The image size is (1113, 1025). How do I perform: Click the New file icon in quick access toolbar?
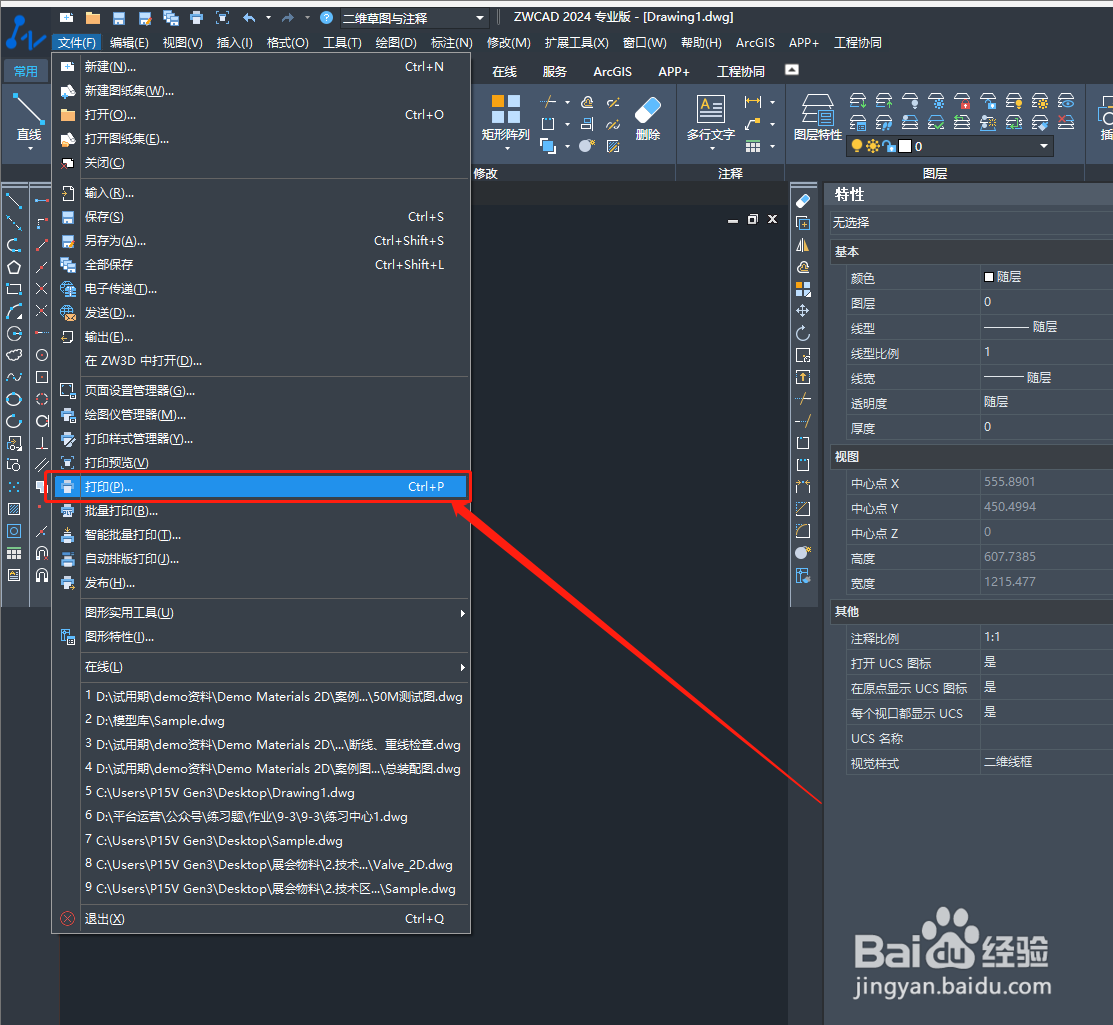[66, 18]
